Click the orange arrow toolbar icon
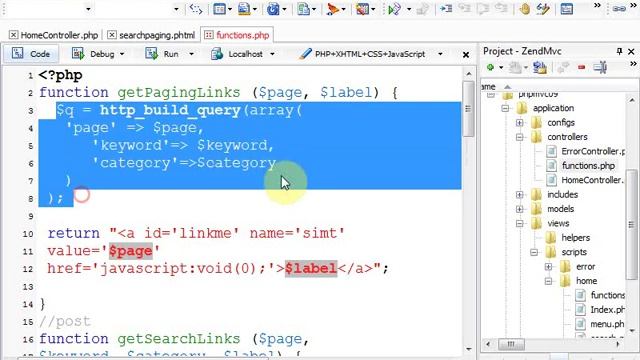Image resolution: width=640 pixels, height=360 pixels. tap(333, 9)
